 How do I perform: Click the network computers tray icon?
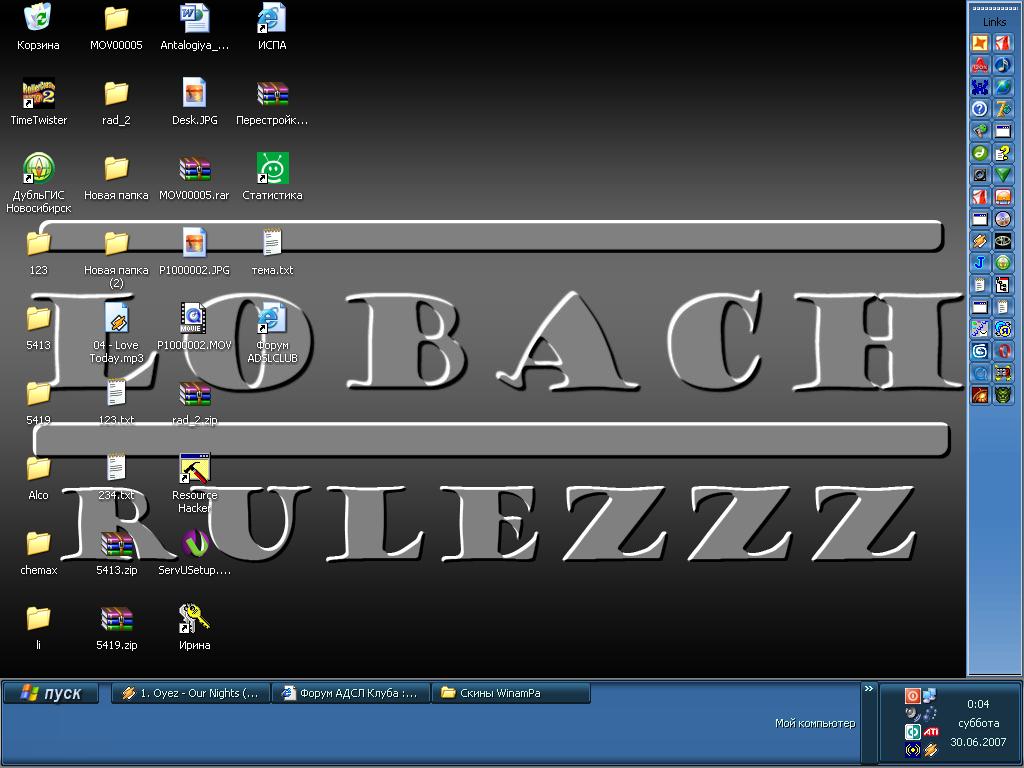click(929, 696)
